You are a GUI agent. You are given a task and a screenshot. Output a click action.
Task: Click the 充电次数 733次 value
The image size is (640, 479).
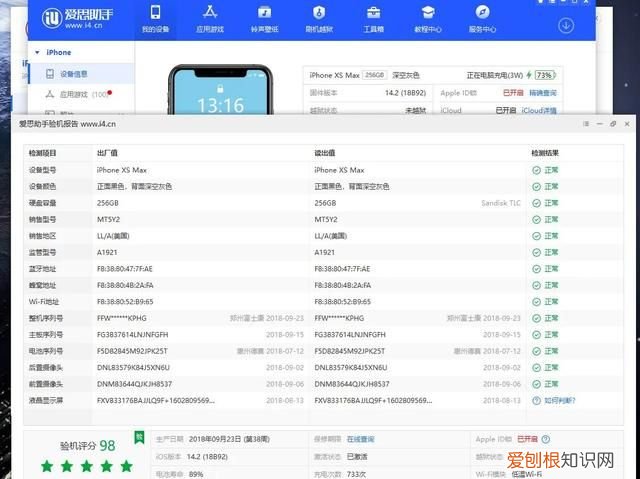pyautogui.click(x=356, y=475)
